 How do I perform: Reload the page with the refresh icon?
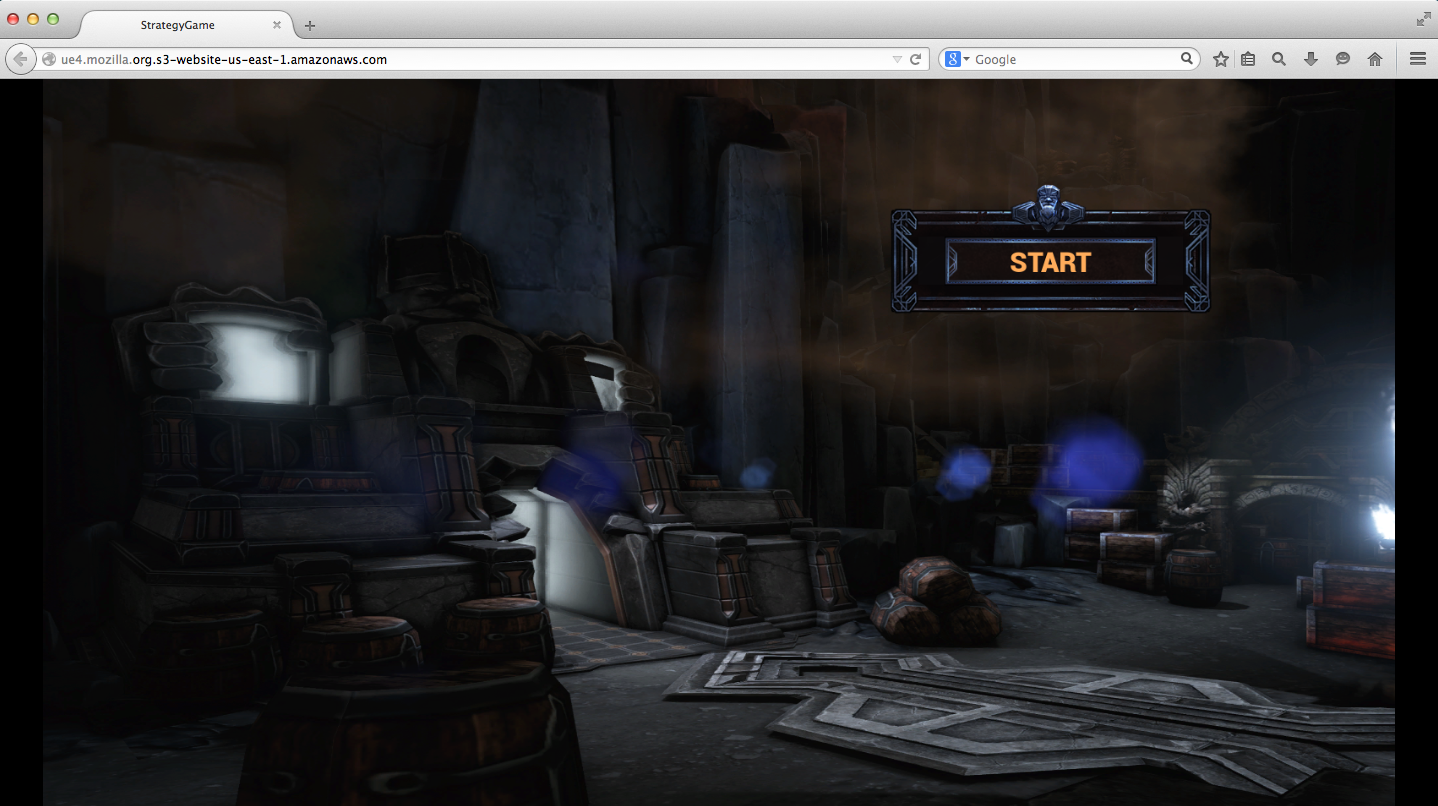point(915,59)
